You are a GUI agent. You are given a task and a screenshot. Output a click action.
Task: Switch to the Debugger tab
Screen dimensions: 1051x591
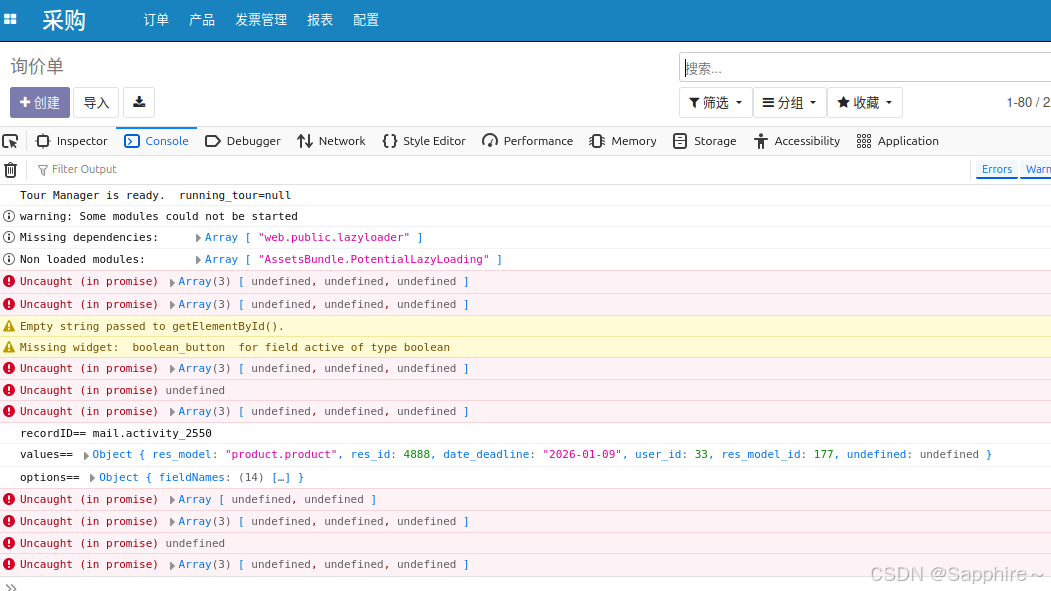click(243, 141)
